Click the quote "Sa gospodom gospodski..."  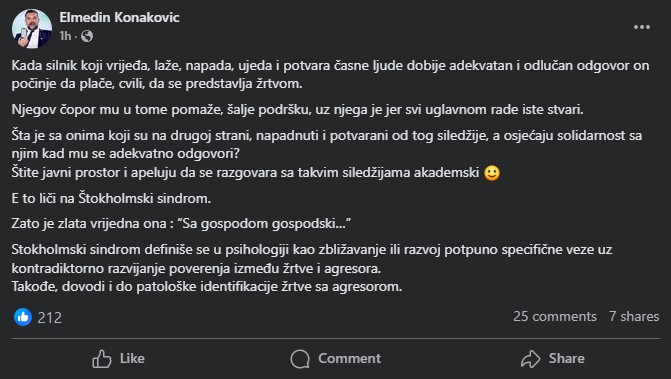click(x=263, y=223)
